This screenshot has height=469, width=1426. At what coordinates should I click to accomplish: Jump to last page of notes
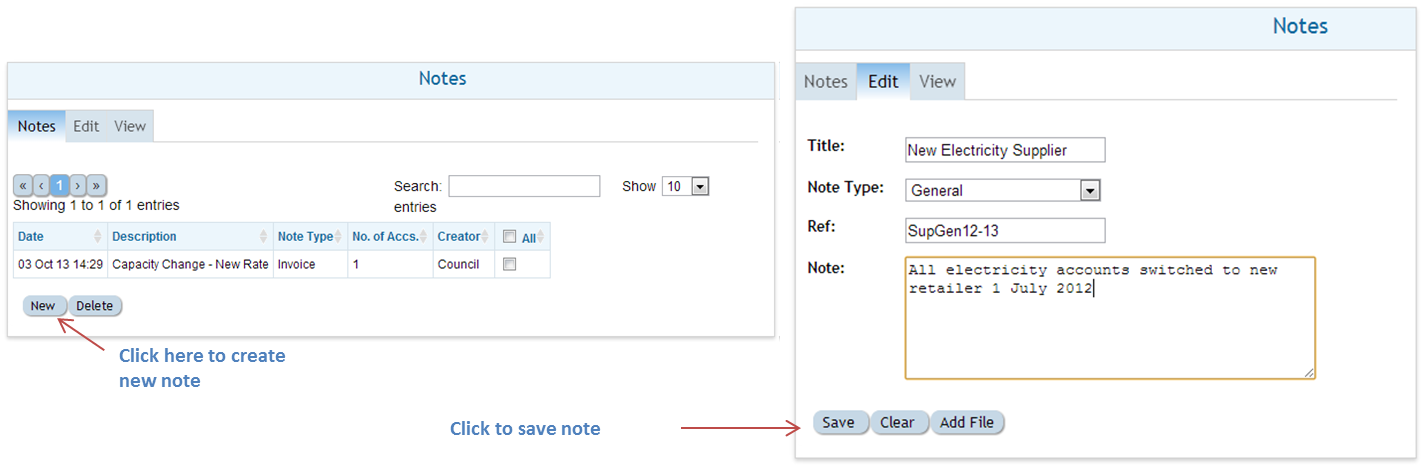pos(97,186)
